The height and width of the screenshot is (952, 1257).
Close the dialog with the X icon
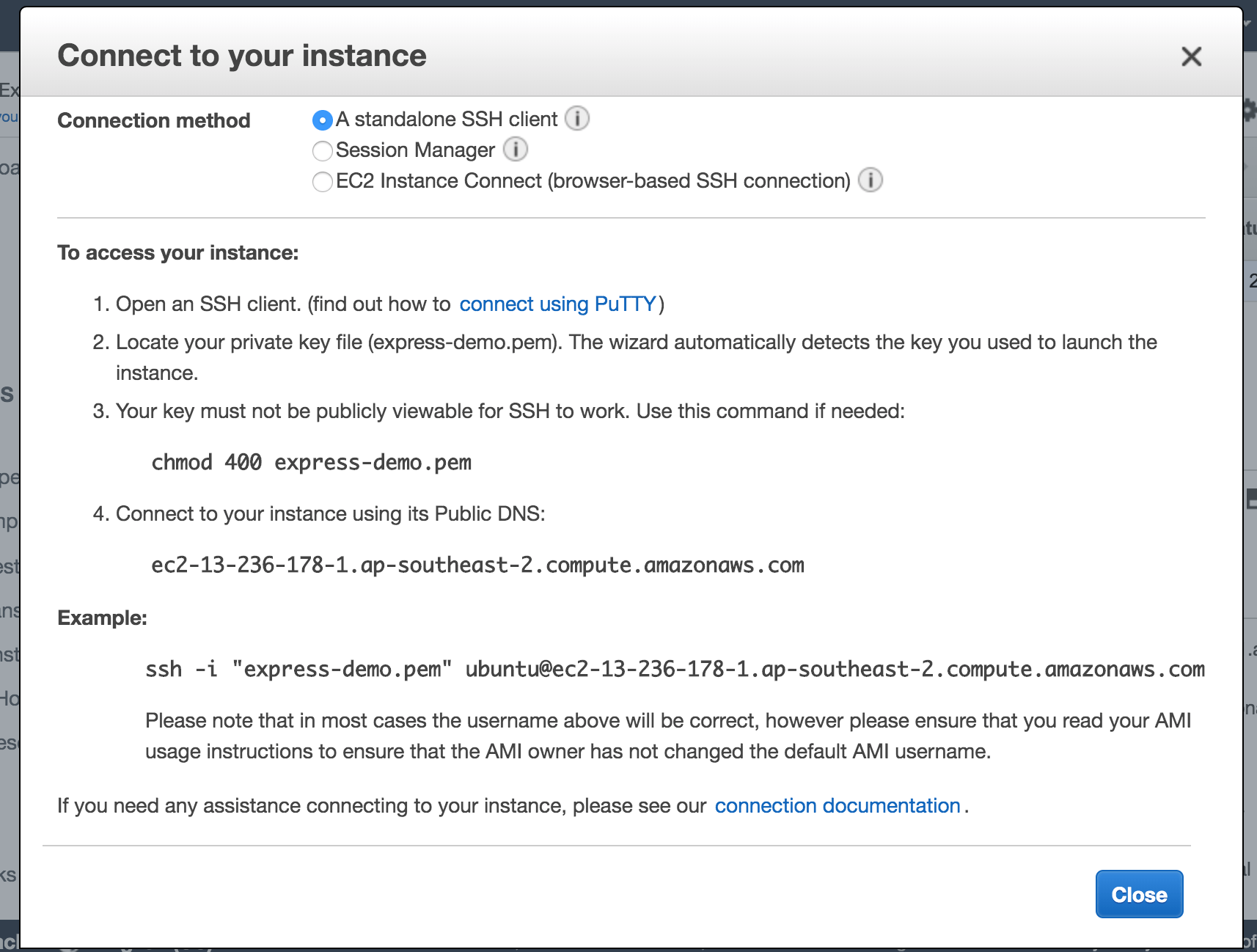coord(1191,56)
